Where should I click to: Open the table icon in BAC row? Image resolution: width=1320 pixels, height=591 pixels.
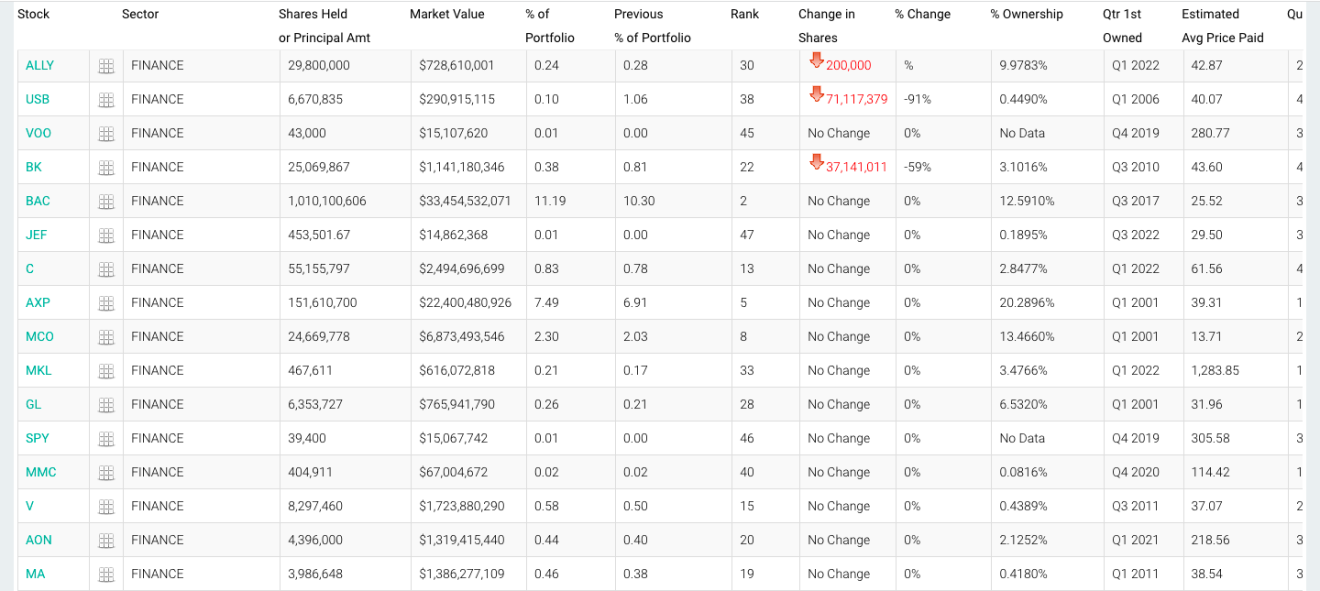106,201
